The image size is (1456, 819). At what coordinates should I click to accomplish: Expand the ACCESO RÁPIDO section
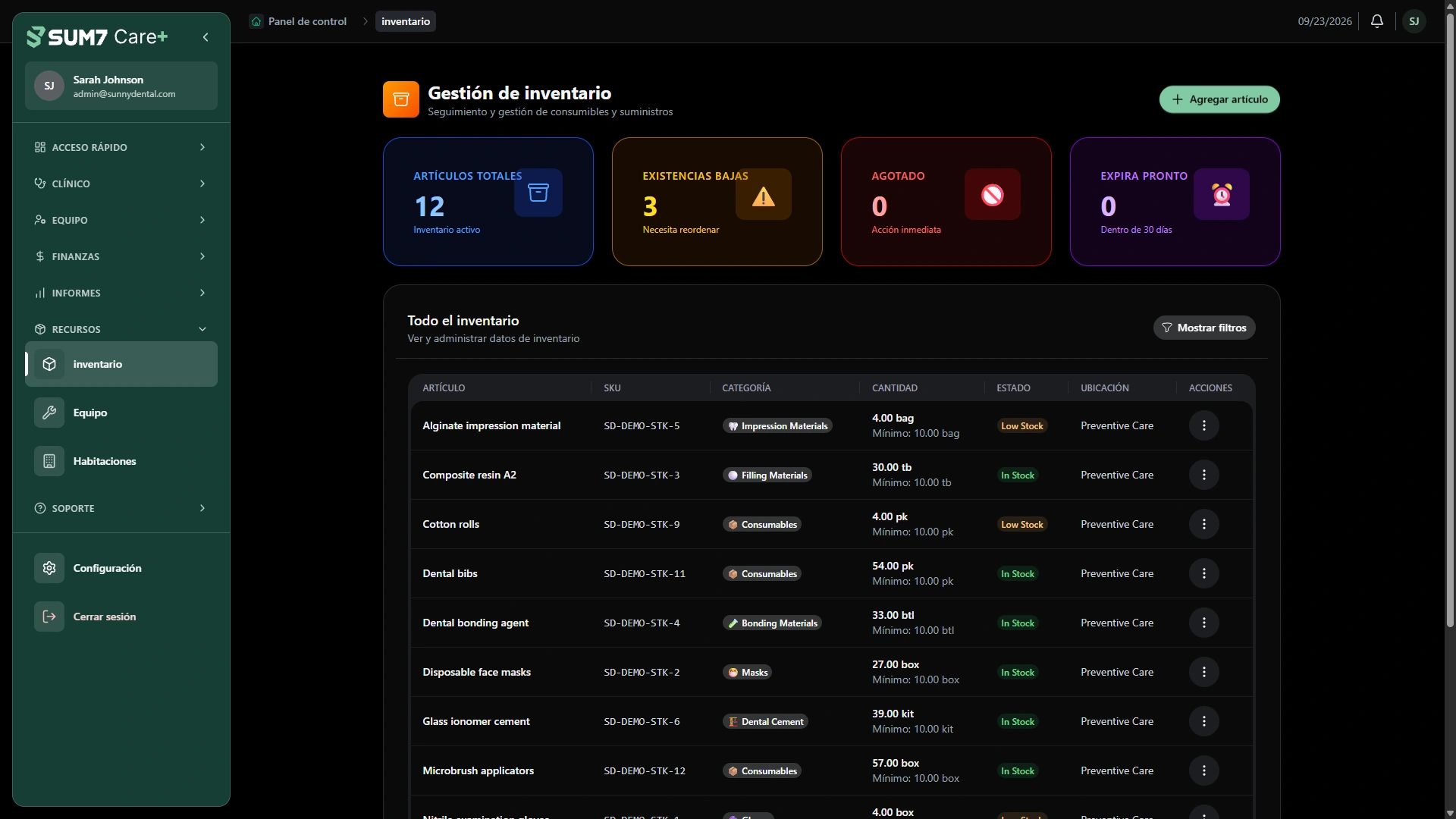[121, 147]
